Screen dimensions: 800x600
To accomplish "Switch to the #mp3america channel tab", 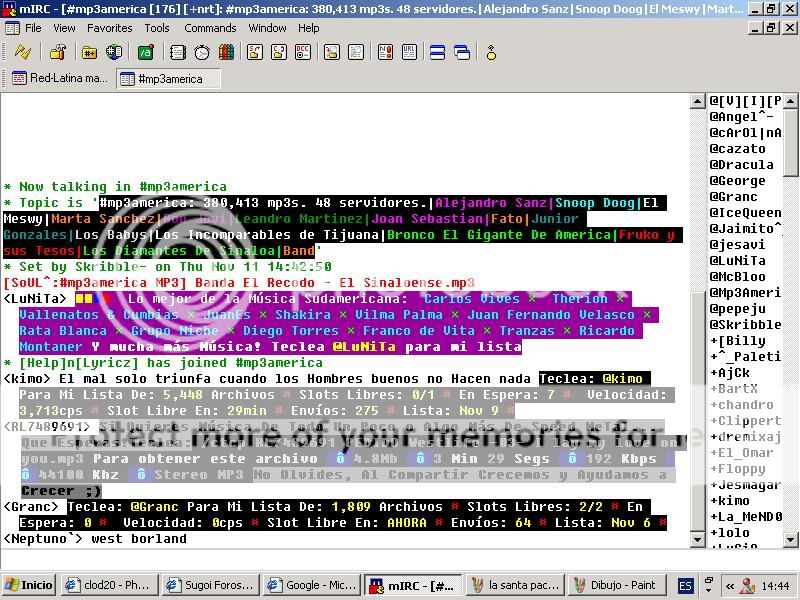I will coord(169,79).
